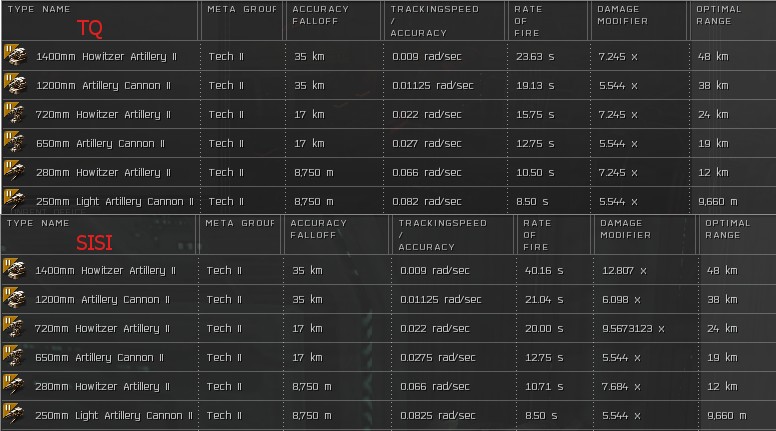Select the 650mm Artillery Cannon II icon under SISI

click(x=13, y=357)
